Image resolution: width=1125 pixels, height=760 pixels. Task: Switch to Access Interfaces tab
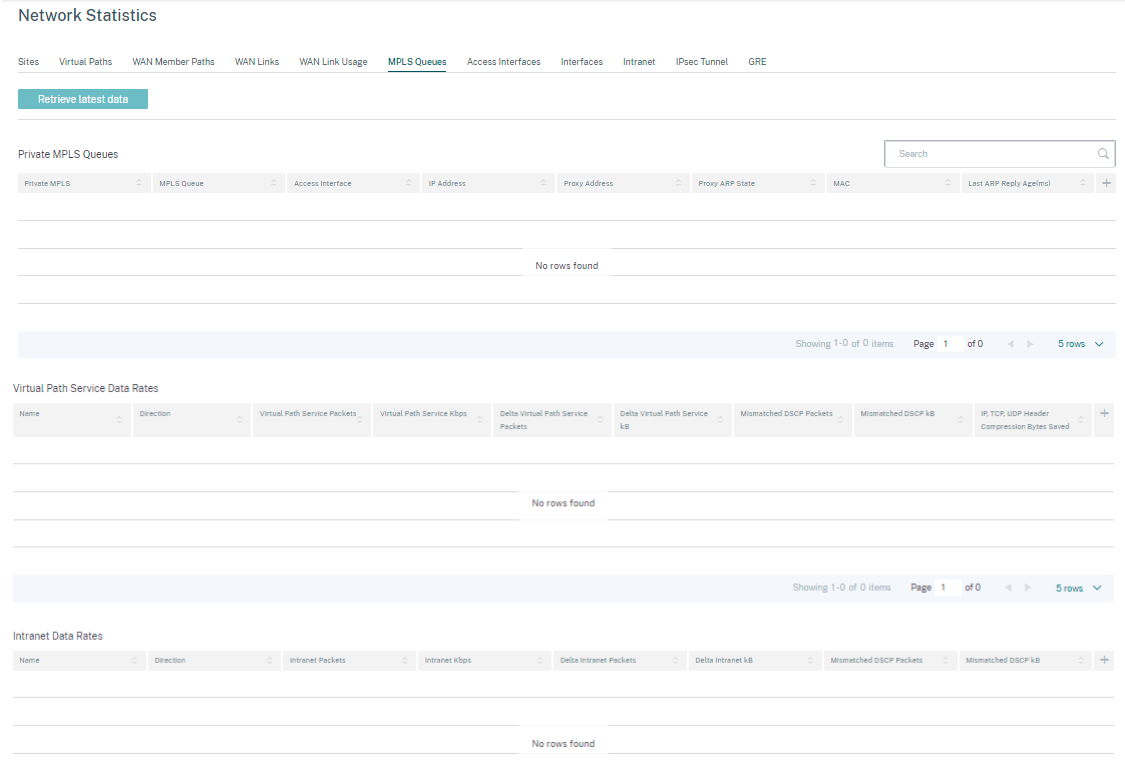504,62
